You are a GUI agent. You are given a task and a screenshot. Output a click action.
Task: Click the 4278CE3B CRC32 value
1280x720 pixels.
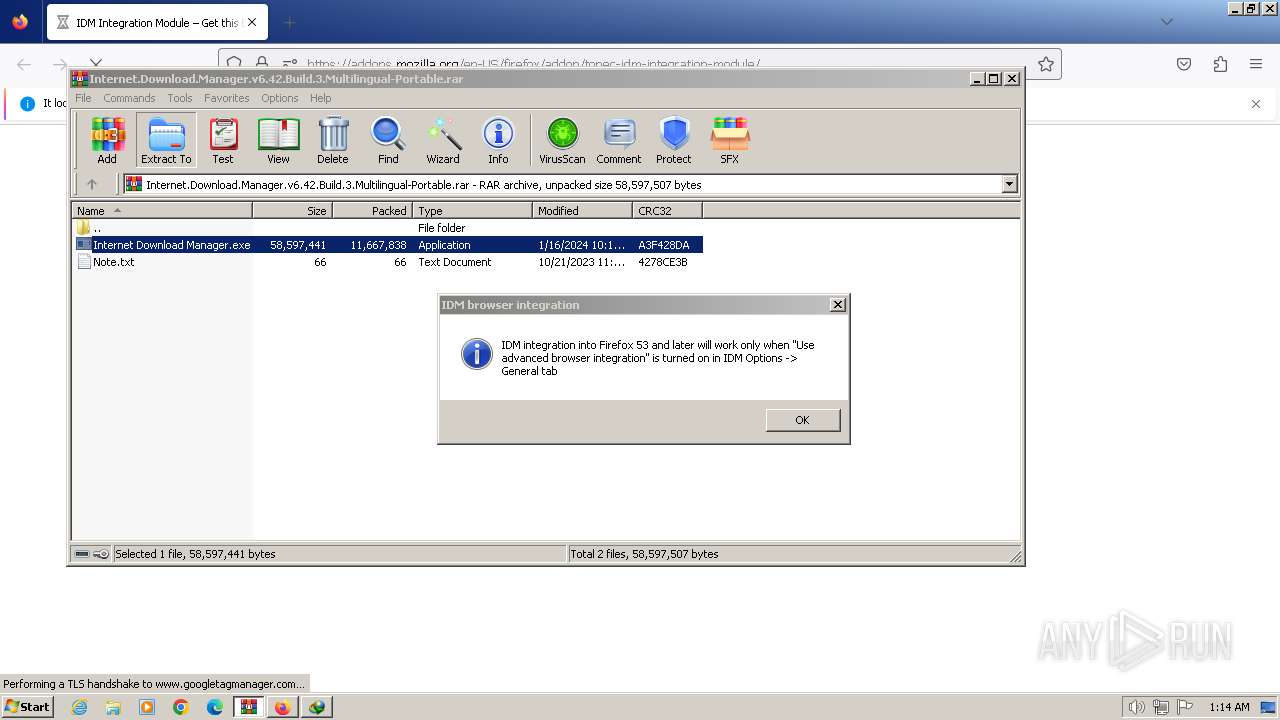[x=663, y=262]
